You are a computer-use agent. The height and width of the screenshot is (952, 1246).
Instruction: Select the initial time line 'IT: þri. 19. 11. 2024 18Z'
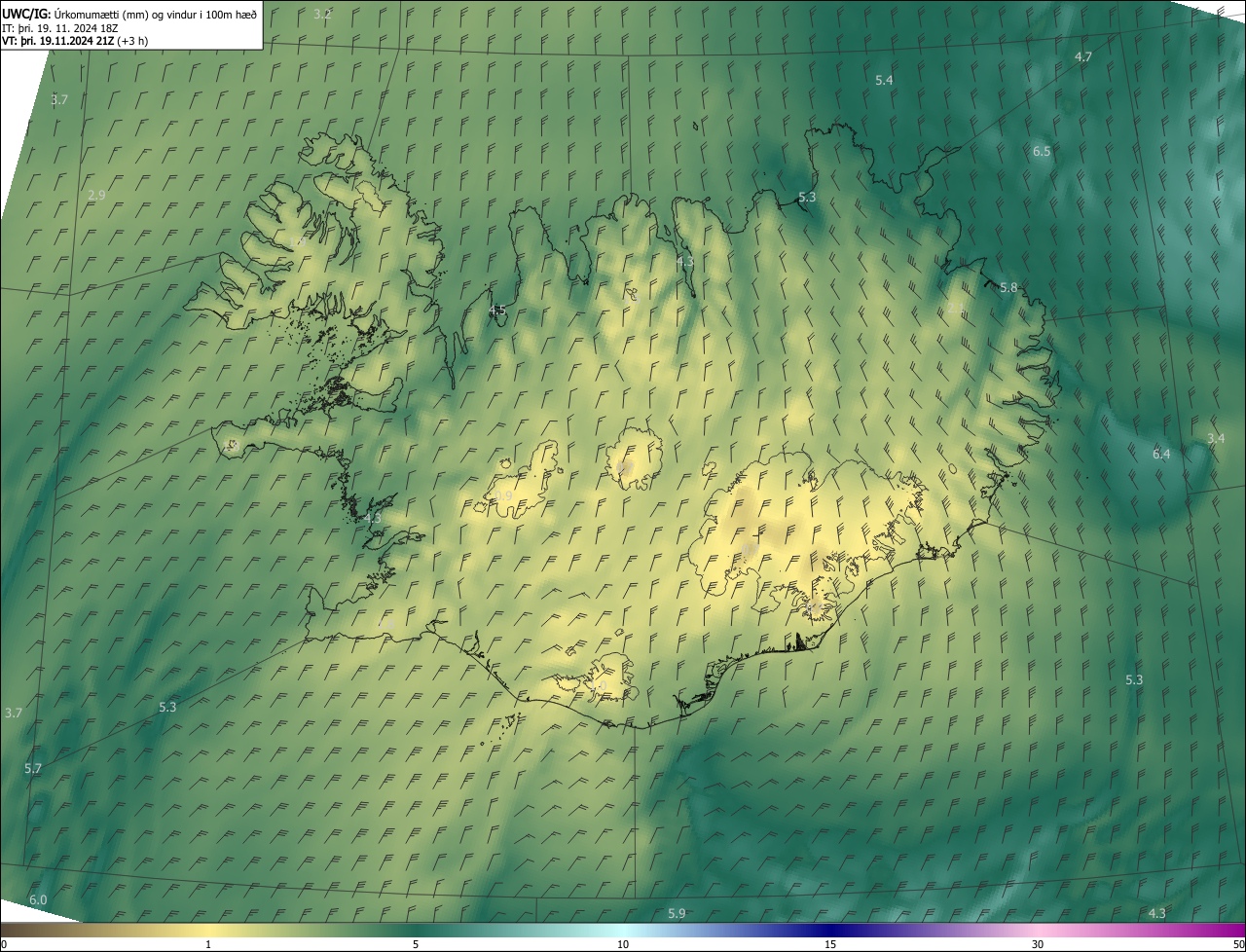click(x=60, y=28)
